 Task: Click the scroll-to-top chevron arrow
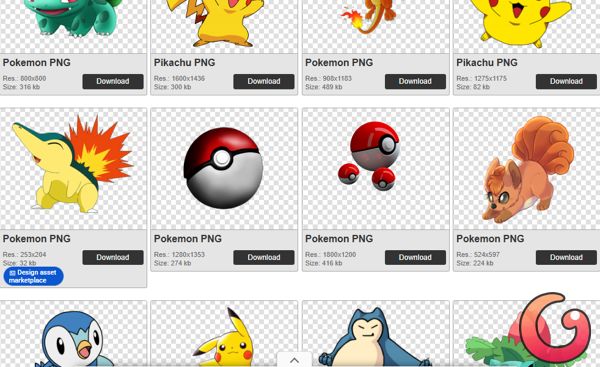pos(294,360)
